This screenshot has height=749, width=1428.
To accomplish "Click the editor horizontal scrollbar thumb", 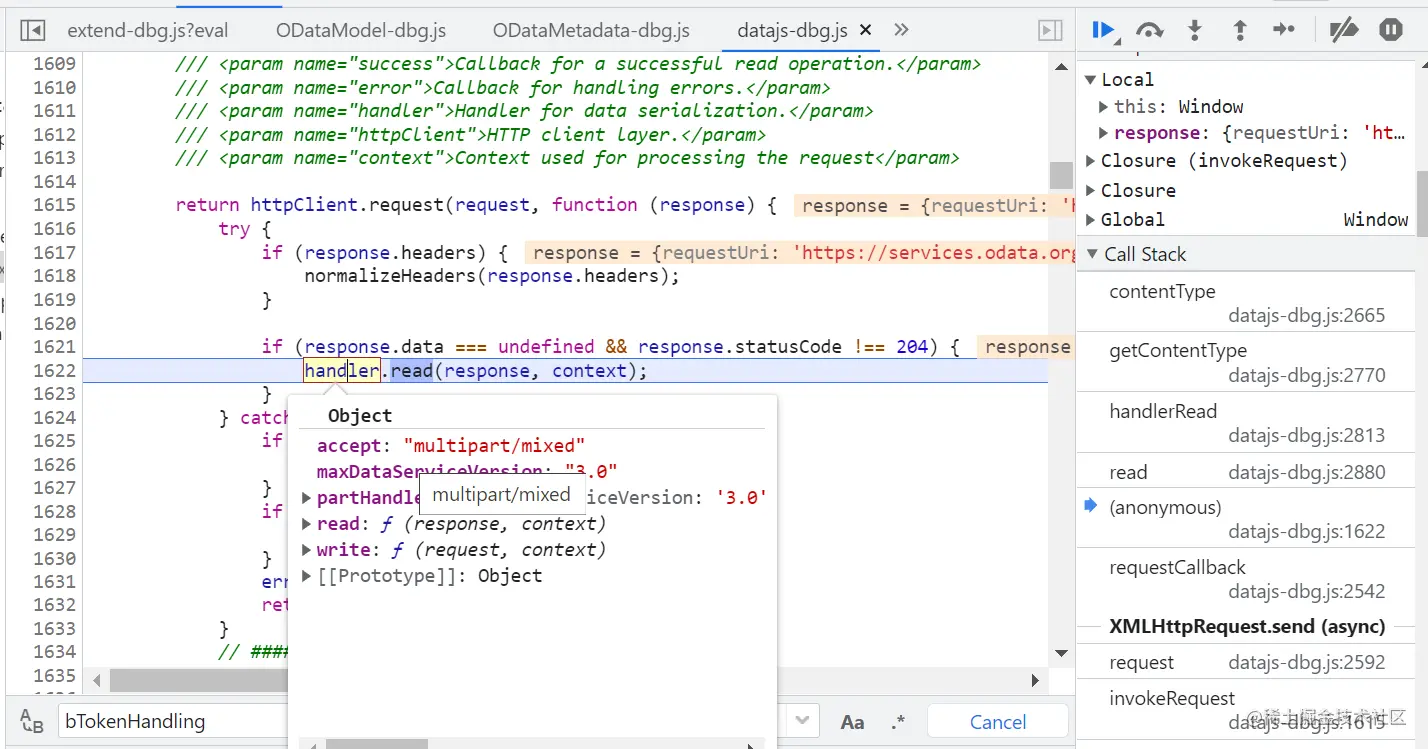I will [x=196, y=680].
